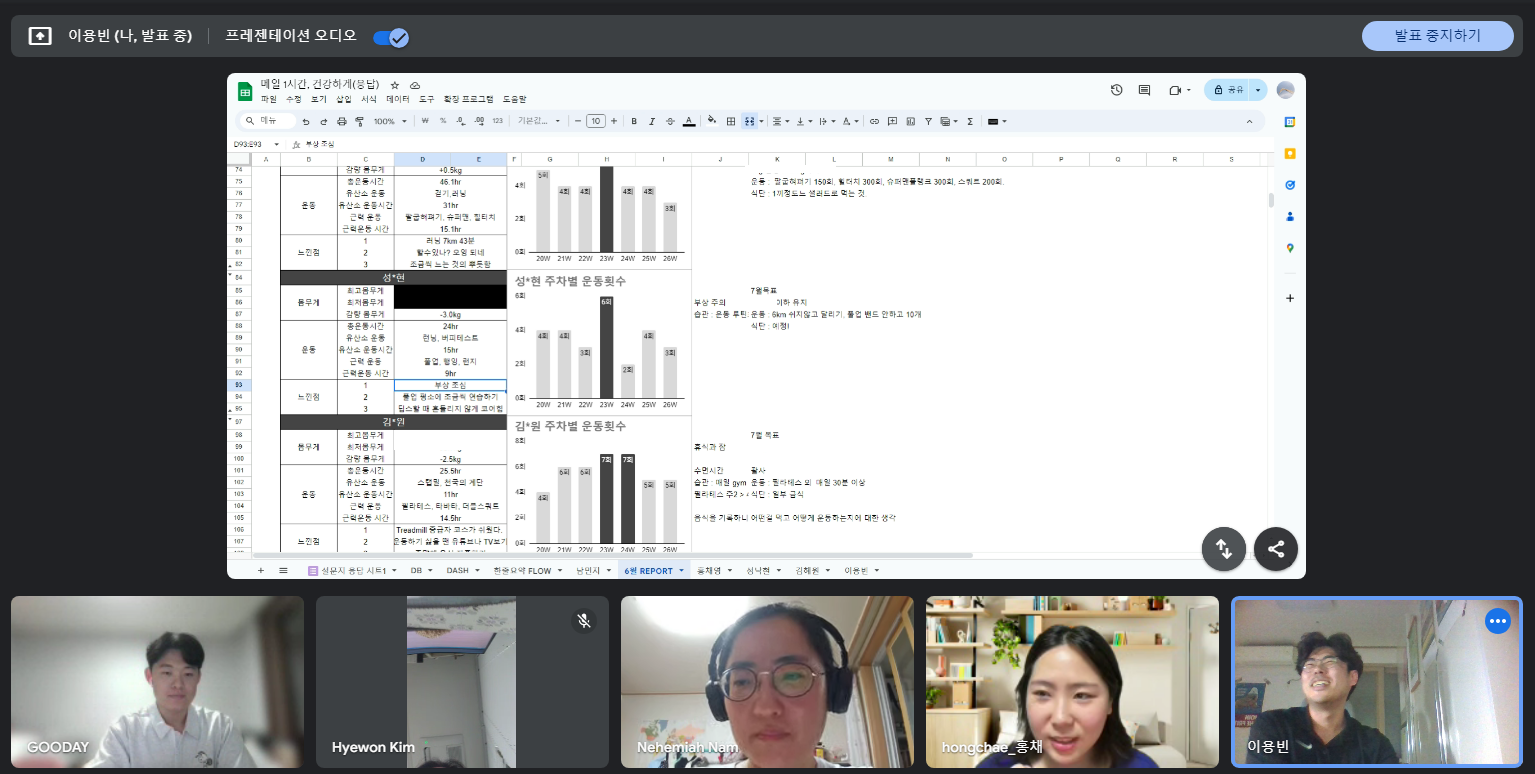Open the text color picker
This screenshot has width=1535, height=774.
click(689, 121)
